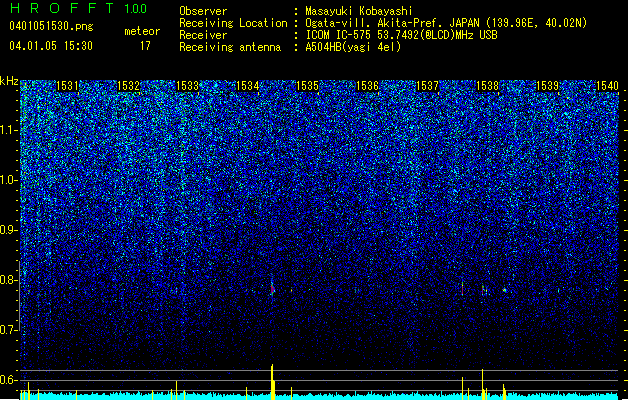Click the HROFFT 1.0.0 title text
This screenshot has width=629, height=400.
(78, 8)
